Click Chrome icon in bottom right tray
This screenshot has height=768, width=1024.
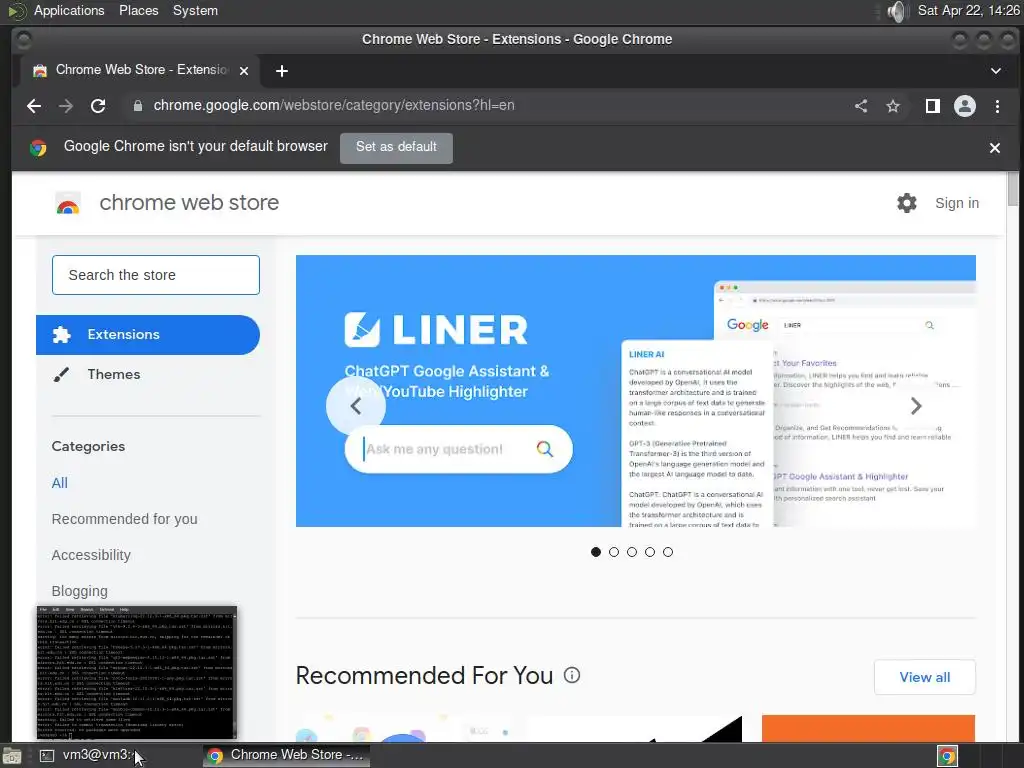[948, 756]
